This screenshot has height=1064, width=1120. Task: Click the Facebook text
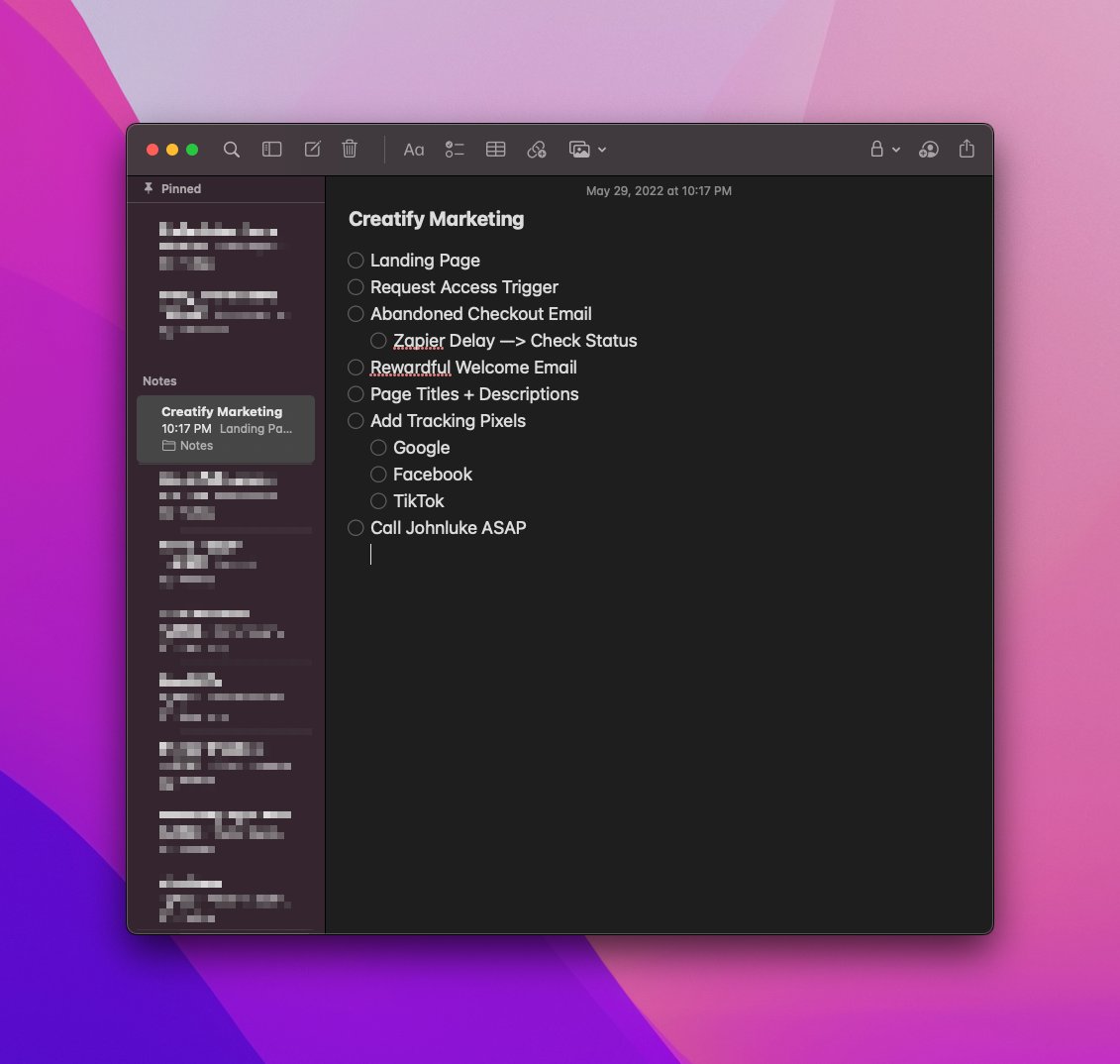coord(433,475)
